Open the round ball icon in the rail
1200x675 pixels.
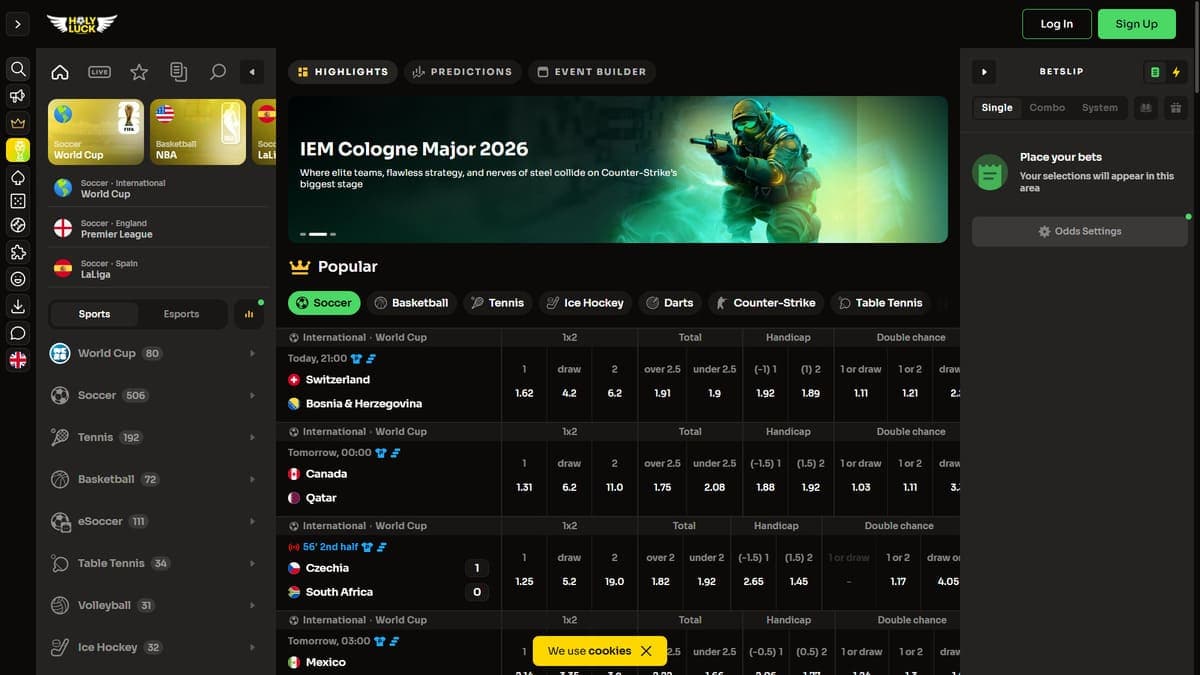pyautogui.click(x=17, y=226)
